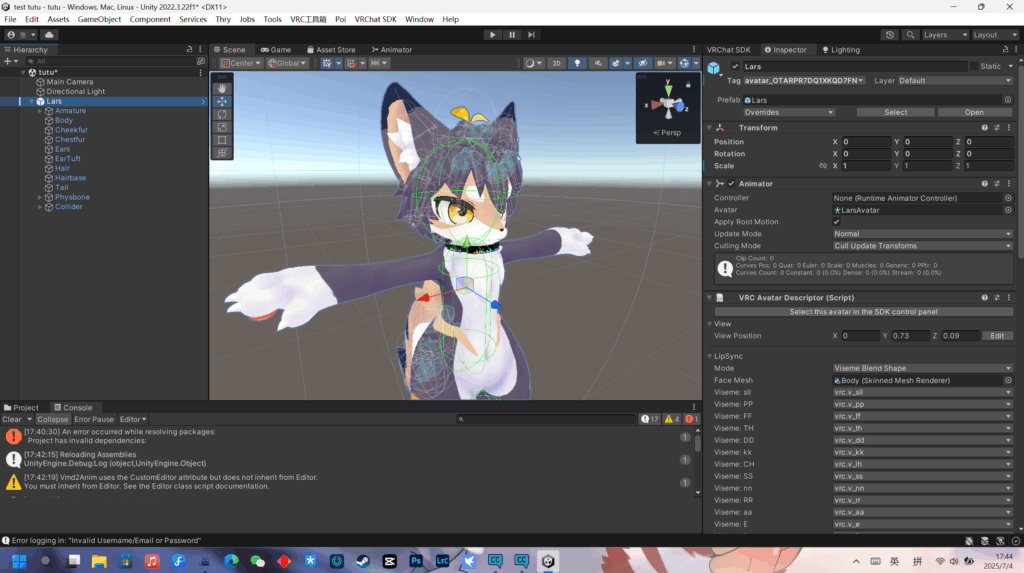Switch to the Asset Store tab
This screenshot has height=573, width=1024.
[x=331, y=50]
